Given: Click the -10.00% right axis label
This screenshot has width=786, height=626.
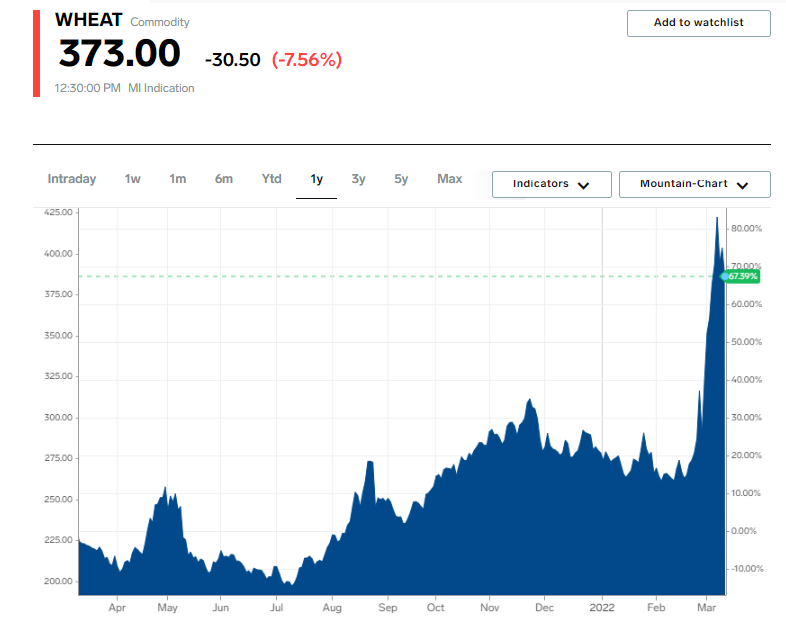Looking at the screenshot, I should coord(747,569).
